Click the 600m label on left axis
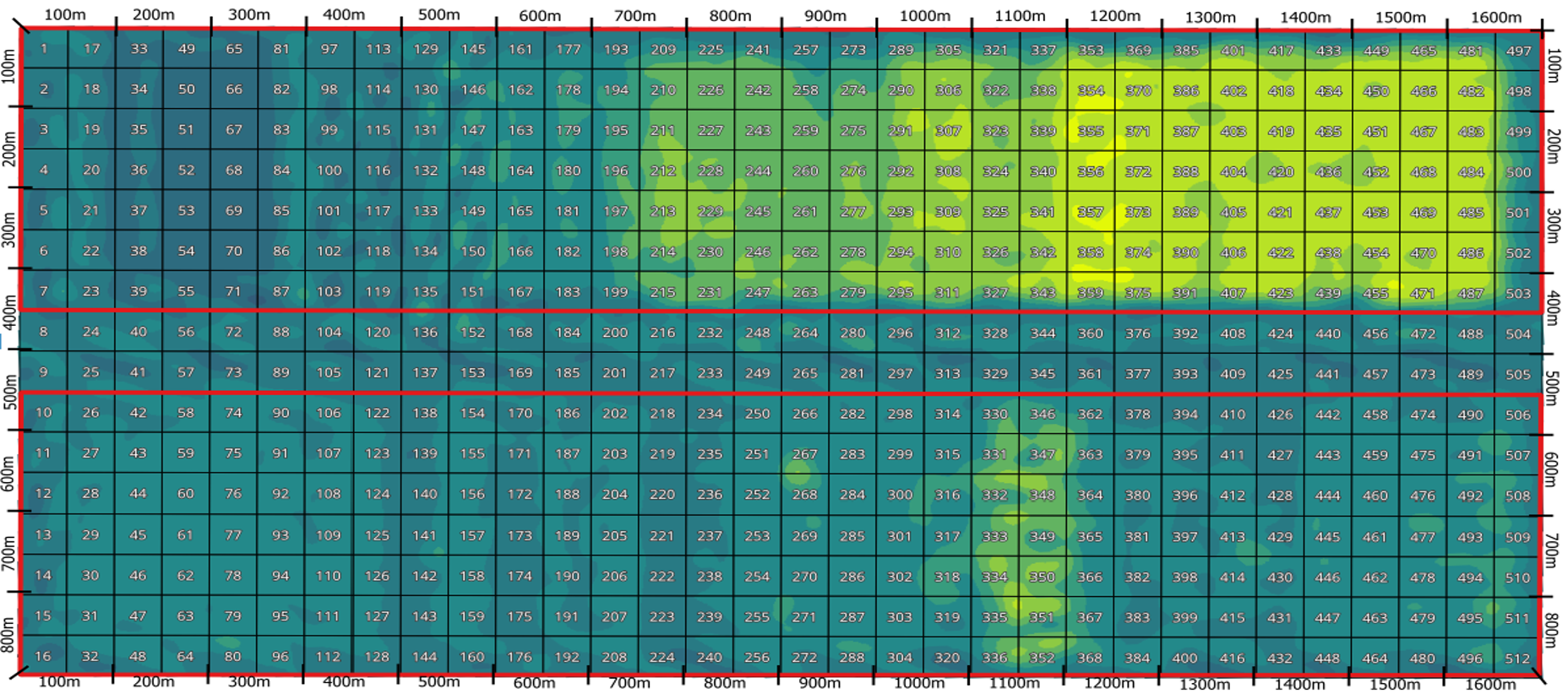1568x694 pixels. pyautogui.click(x=8, y=474)
